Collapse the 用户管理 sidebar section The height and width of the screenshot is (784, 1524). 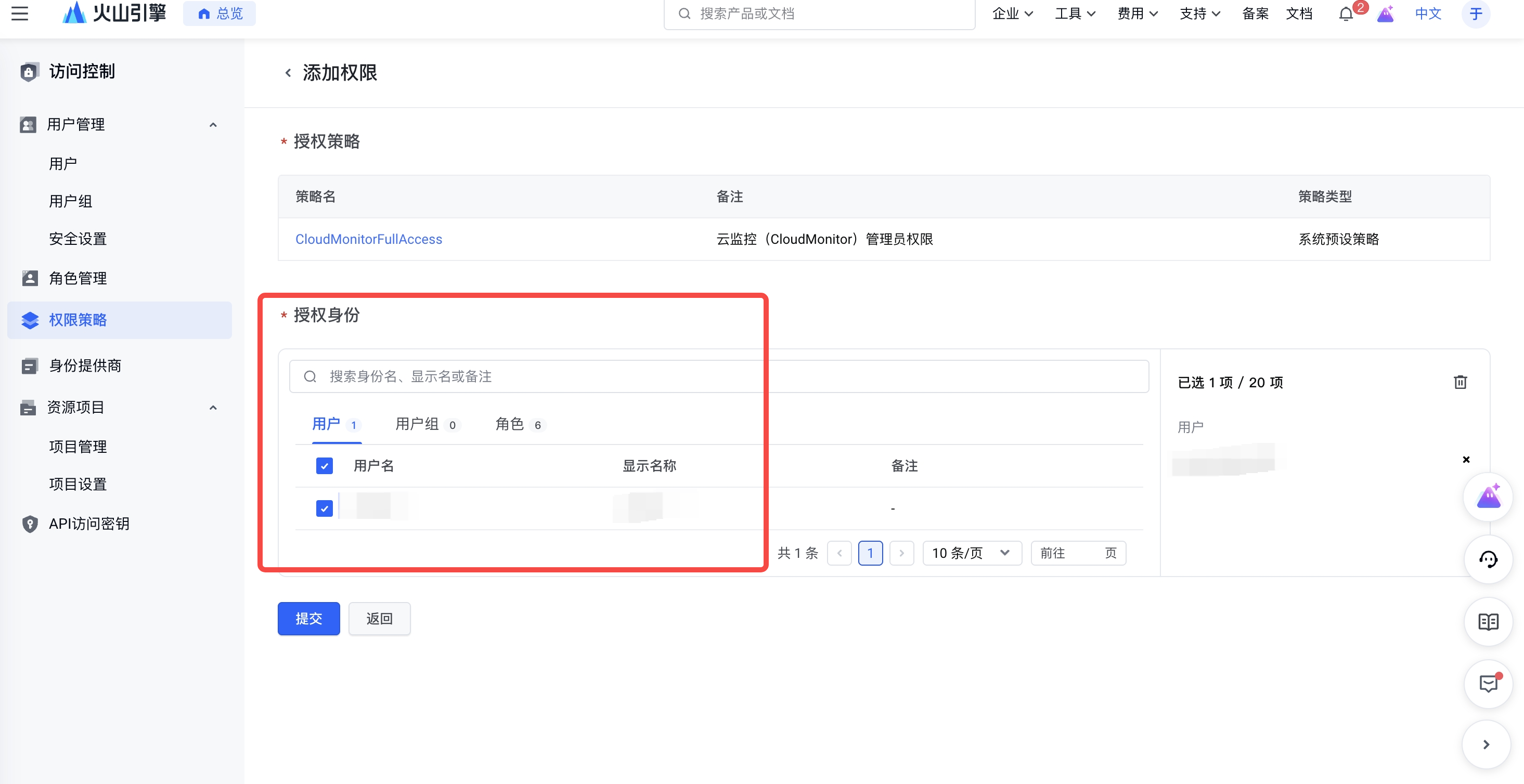pos(213,125)
